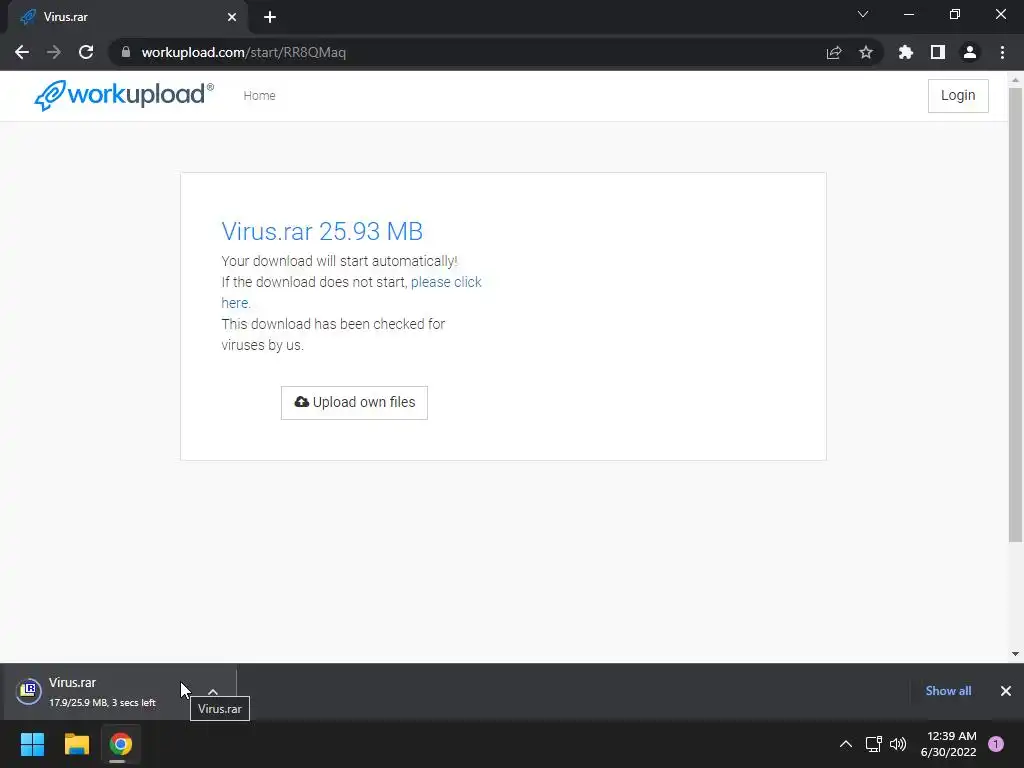Click page scrollbar down arrow
Viewport: 1024px width, 768px height.
tap(1015, 653)
